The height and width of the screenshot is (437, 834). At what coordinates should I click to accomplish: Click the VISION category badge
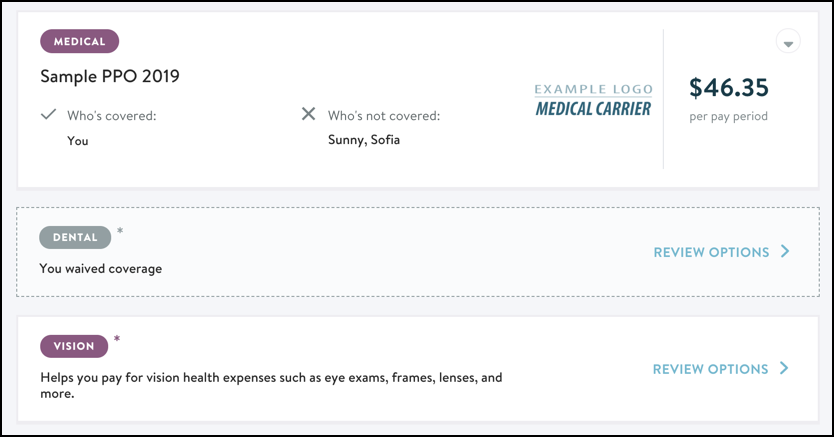pyautogui.click(x=74, y=346)
